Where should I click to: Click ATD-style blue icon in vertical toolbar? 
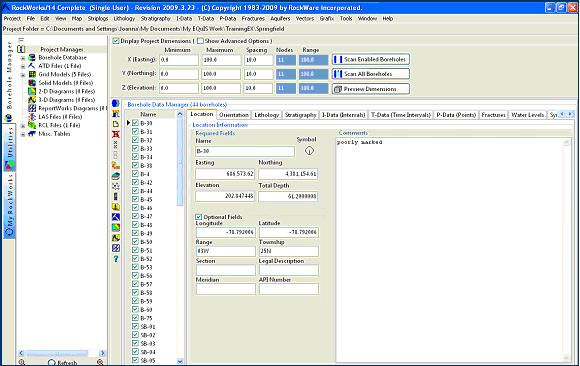pos(116,217)
